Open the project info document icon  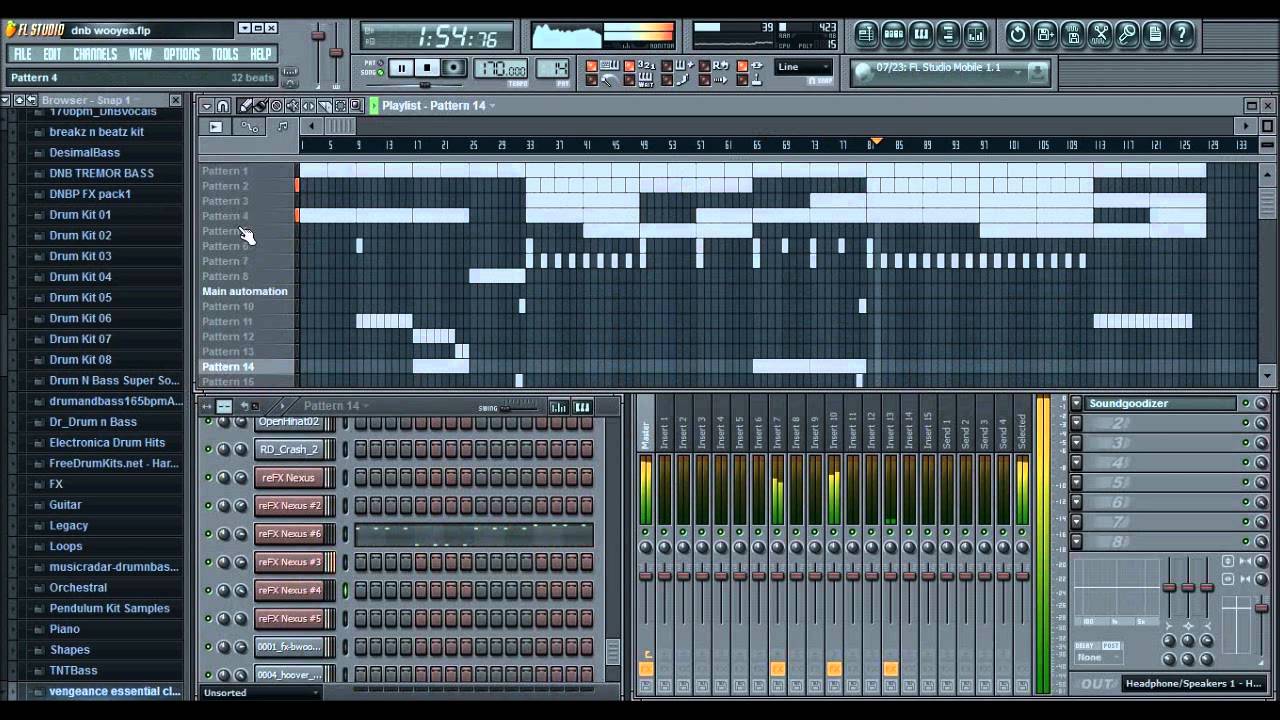point(1154,34)
